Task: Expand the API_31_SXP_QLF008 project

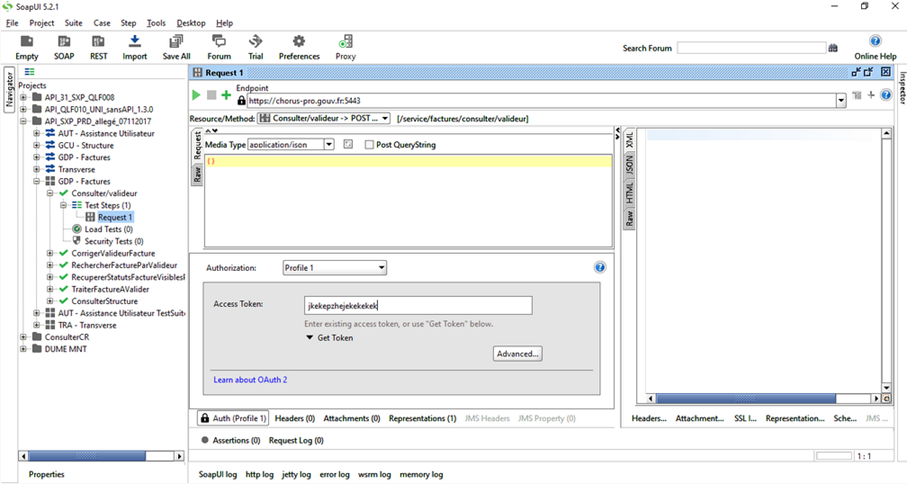Action: point(24,97)
